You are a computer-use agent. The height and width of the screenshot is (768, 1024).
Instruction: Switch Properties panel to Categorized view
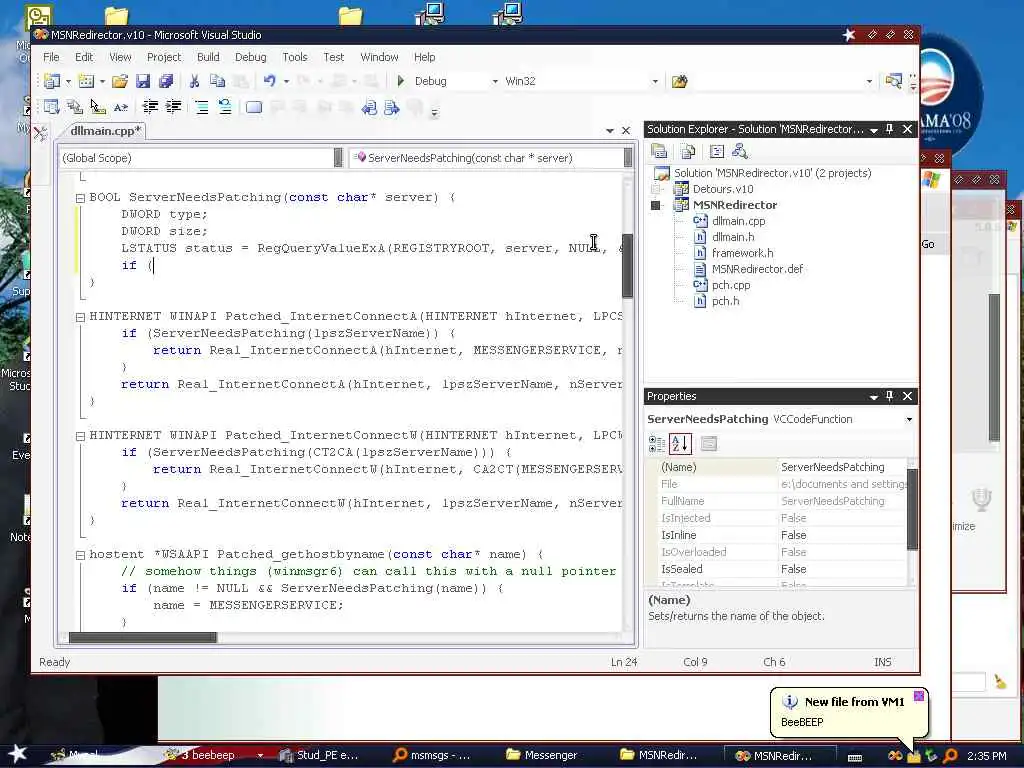pyautogui.click(x=657, y=444)
